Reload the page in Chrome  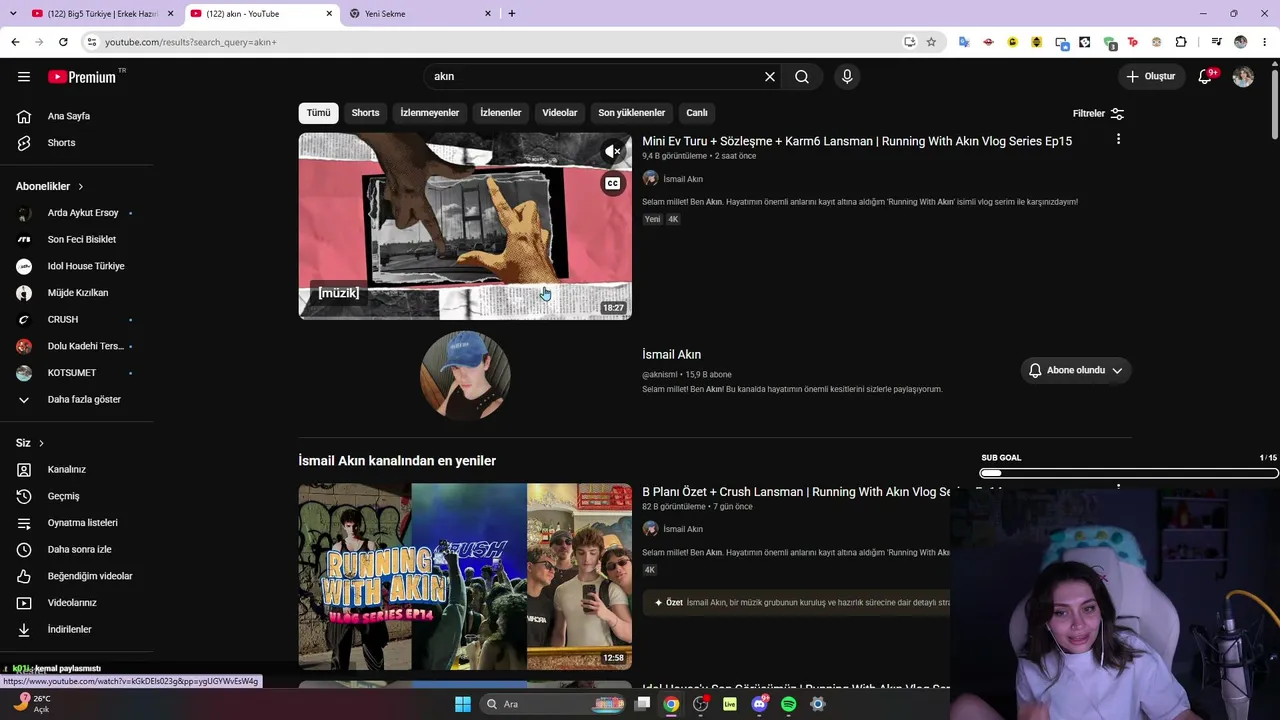[63, 42]
